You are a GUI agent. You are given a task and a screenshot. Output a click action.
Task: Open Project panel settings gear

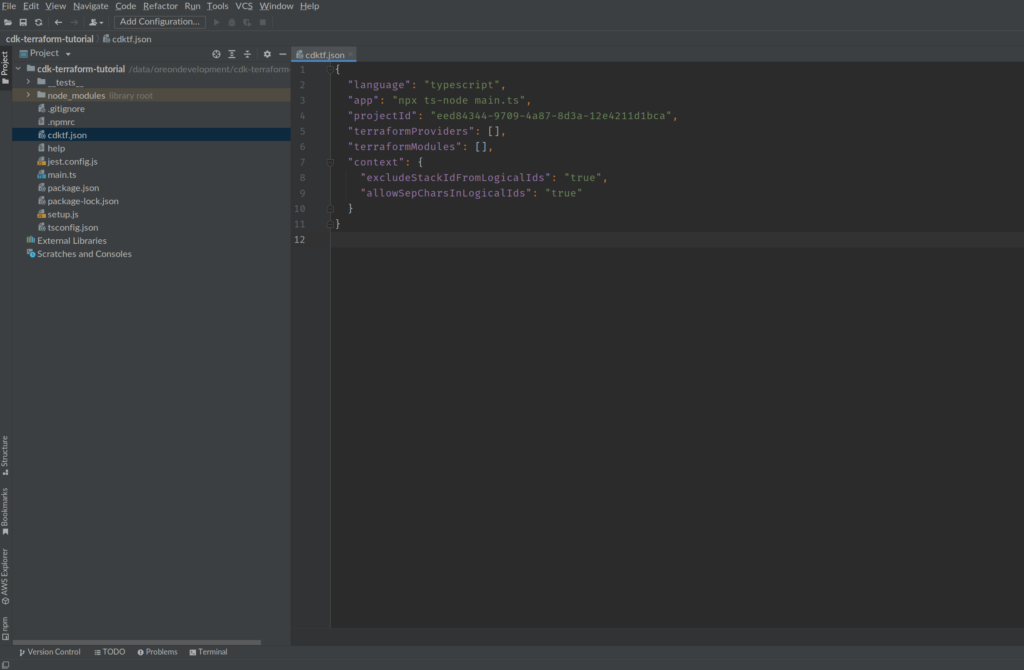267,54
